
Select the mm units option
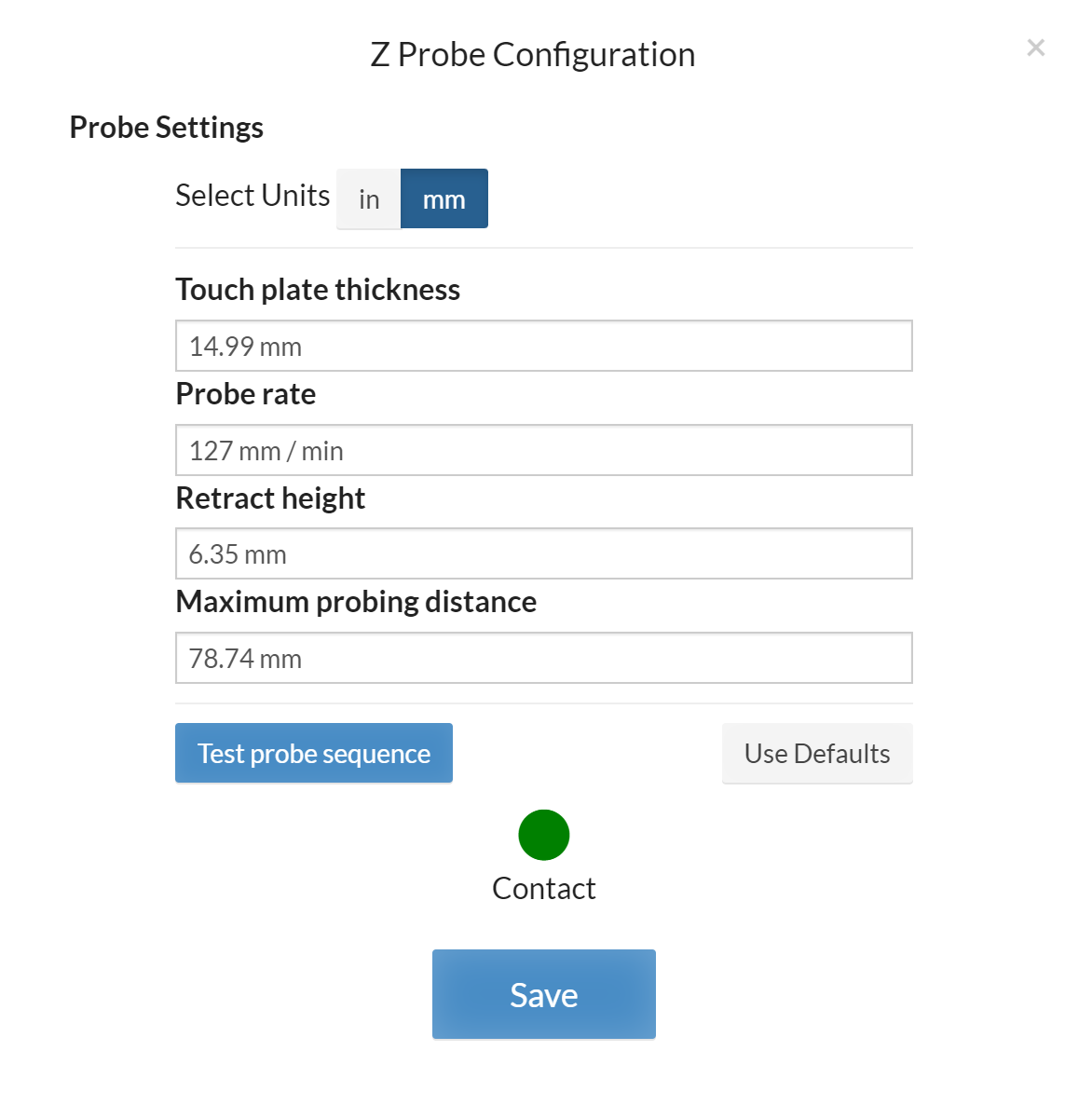pos(444,199)
